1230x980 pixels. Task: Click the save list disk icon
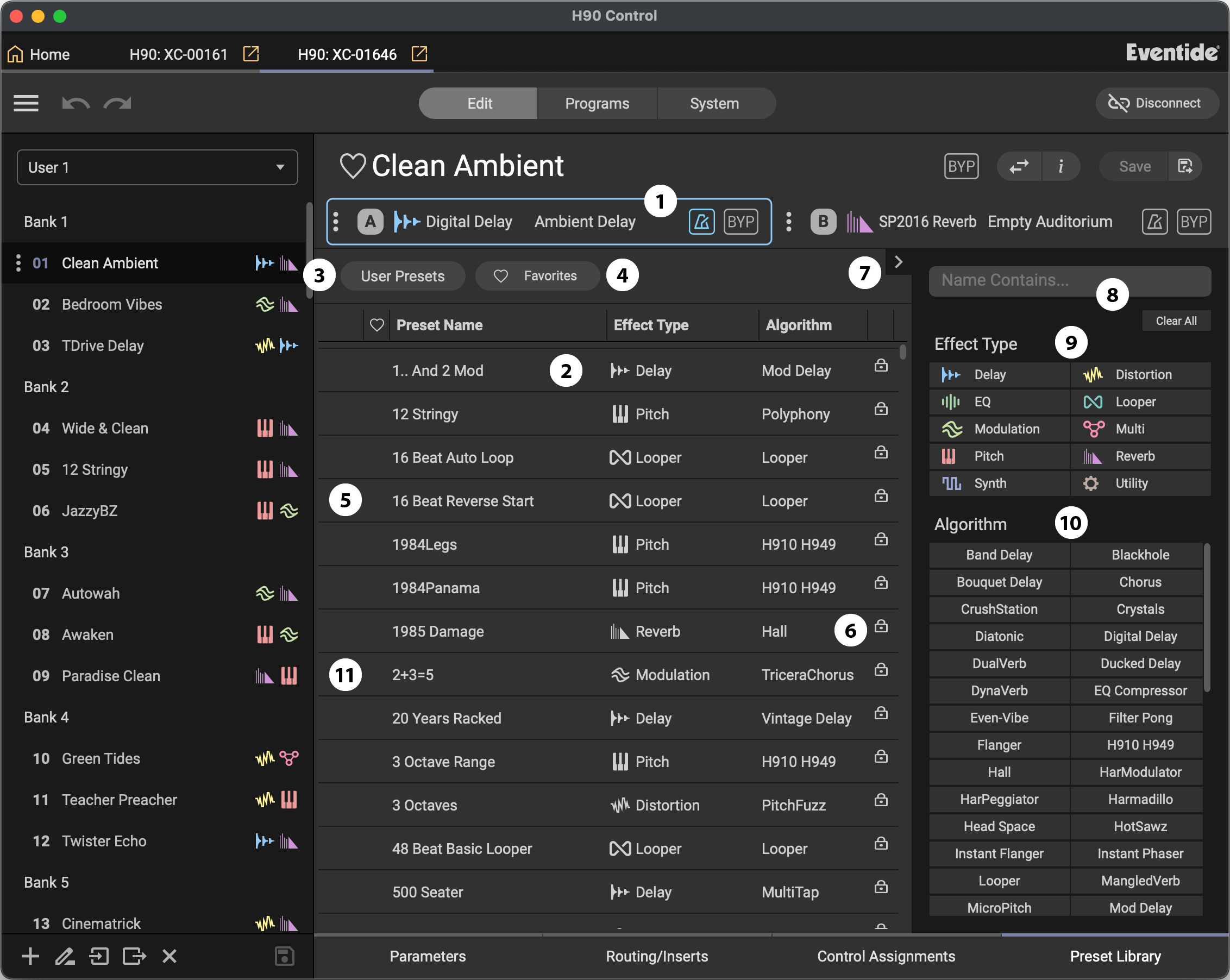pos(284,956)
